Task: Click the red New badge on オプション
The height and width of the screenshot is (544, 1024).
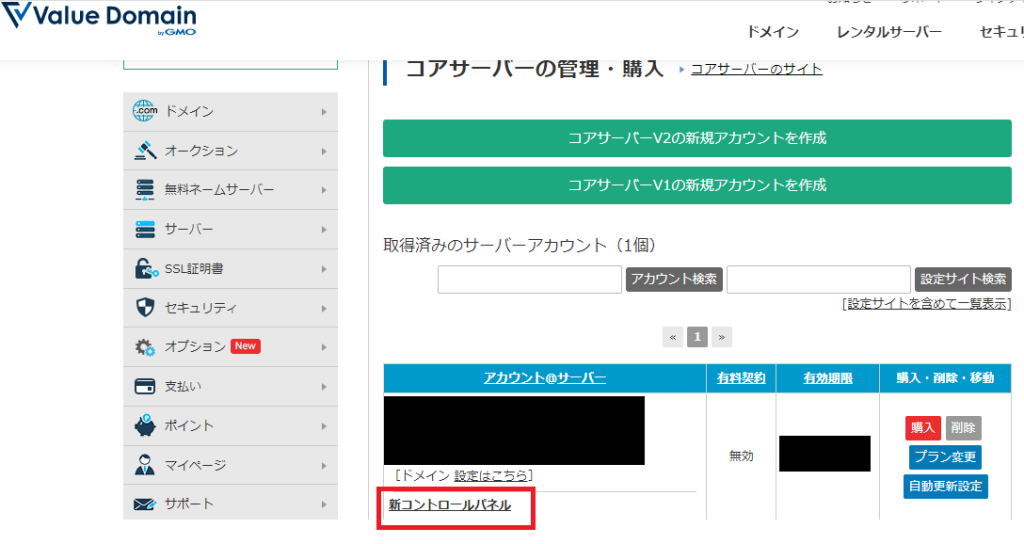Action: (x=246, y=346)
